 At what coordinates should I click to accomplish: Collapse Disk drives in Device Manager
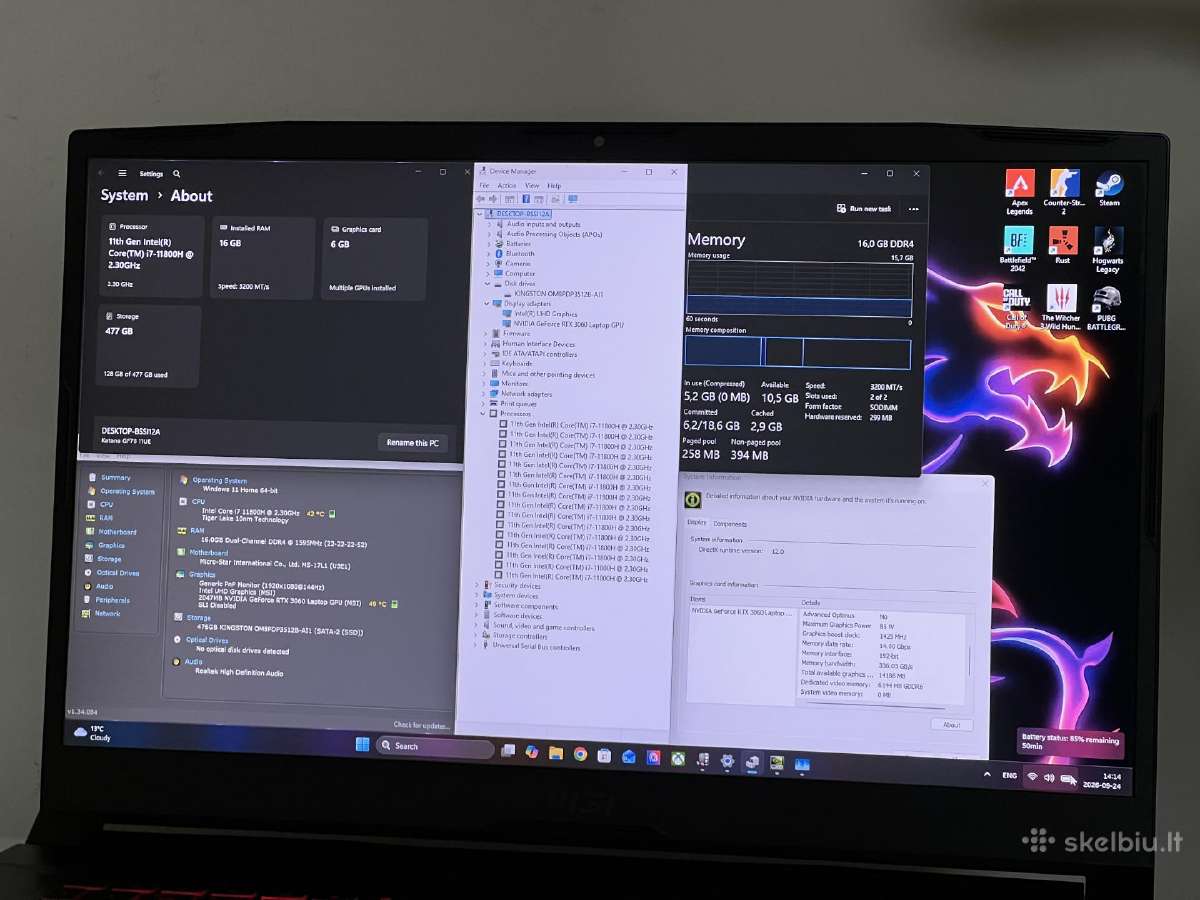point(488,284)
